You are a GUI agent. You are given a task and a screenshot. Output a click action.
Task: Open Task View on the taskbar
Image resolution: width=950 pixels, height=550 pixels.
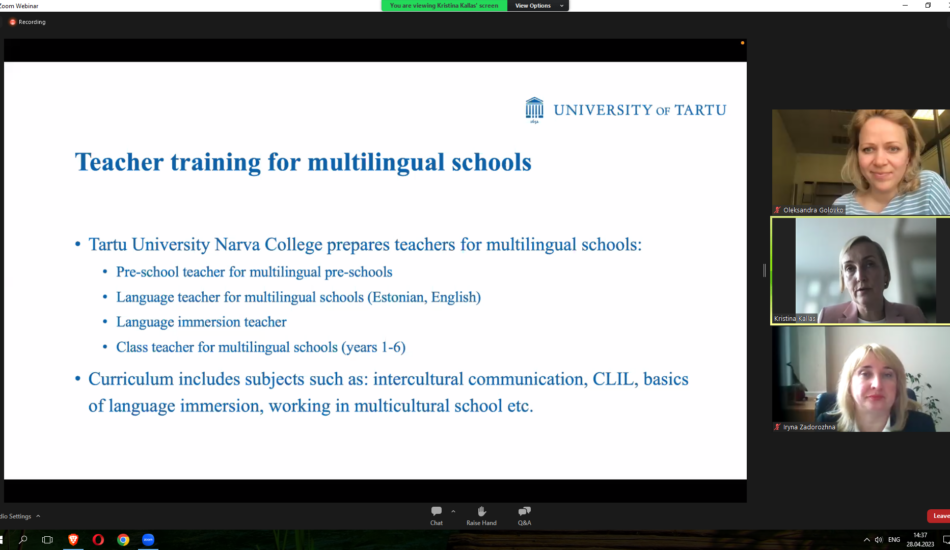click(x=47, y=540)
